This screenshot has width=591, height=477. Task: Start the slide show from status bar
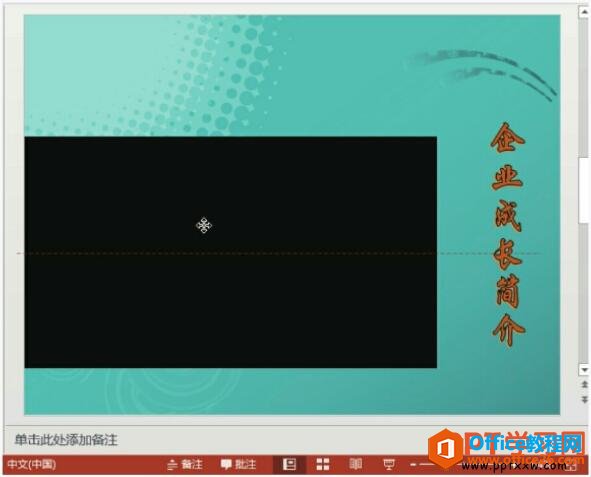[x=389, y=465]
